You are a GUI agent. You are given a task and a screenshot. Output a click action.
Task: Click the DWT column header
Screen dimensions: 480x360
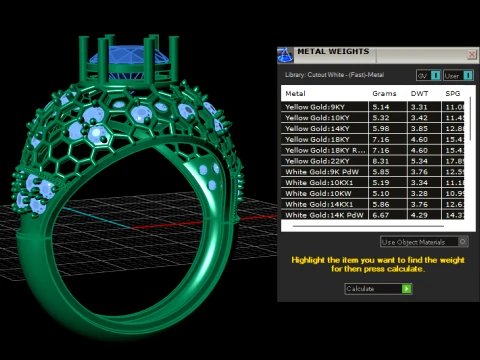tap(419, 94)
